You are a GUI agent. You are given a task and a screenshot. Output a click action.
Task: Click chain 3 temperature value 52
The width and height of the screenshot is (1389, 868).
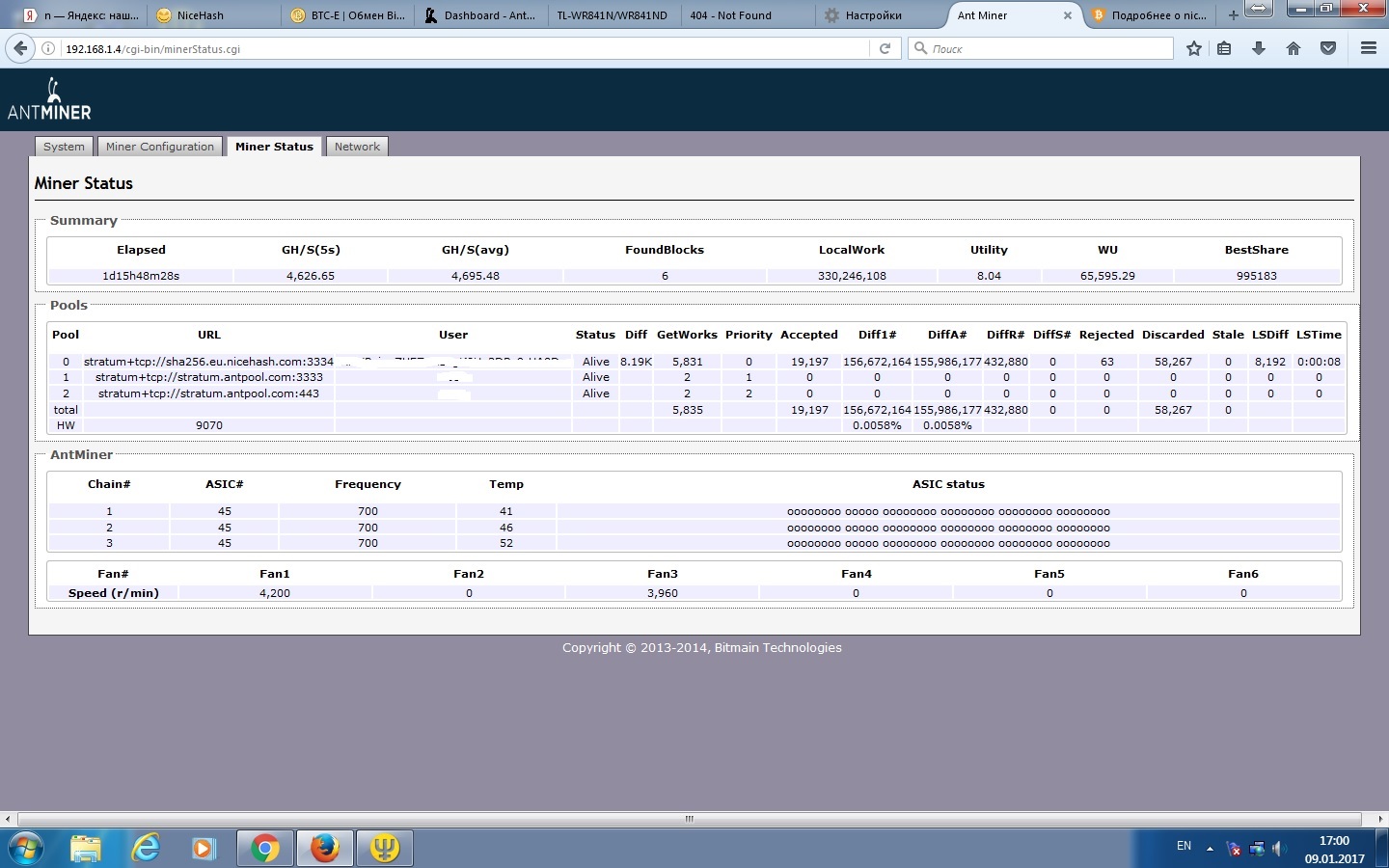pos(506,543)
